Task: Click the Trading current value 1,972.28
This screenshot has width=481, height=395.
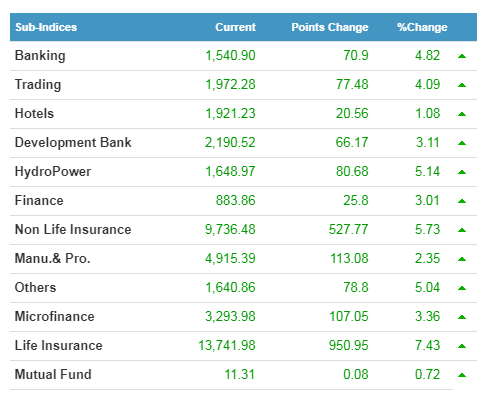Action: [x=230, y=84]
